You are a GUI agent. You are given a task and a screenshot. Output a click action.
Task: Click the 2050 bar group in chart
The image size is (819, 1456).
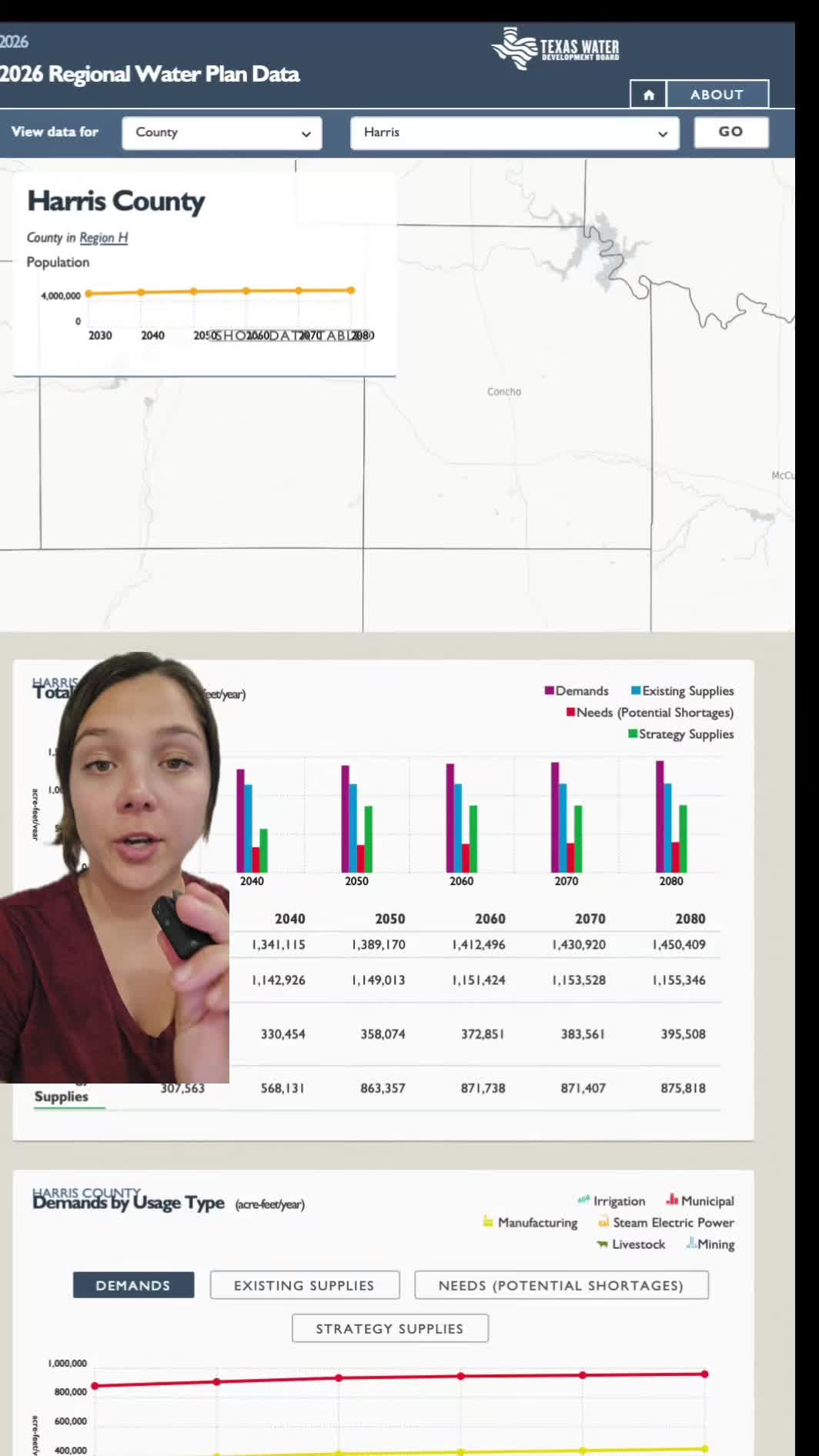(356, 819)
